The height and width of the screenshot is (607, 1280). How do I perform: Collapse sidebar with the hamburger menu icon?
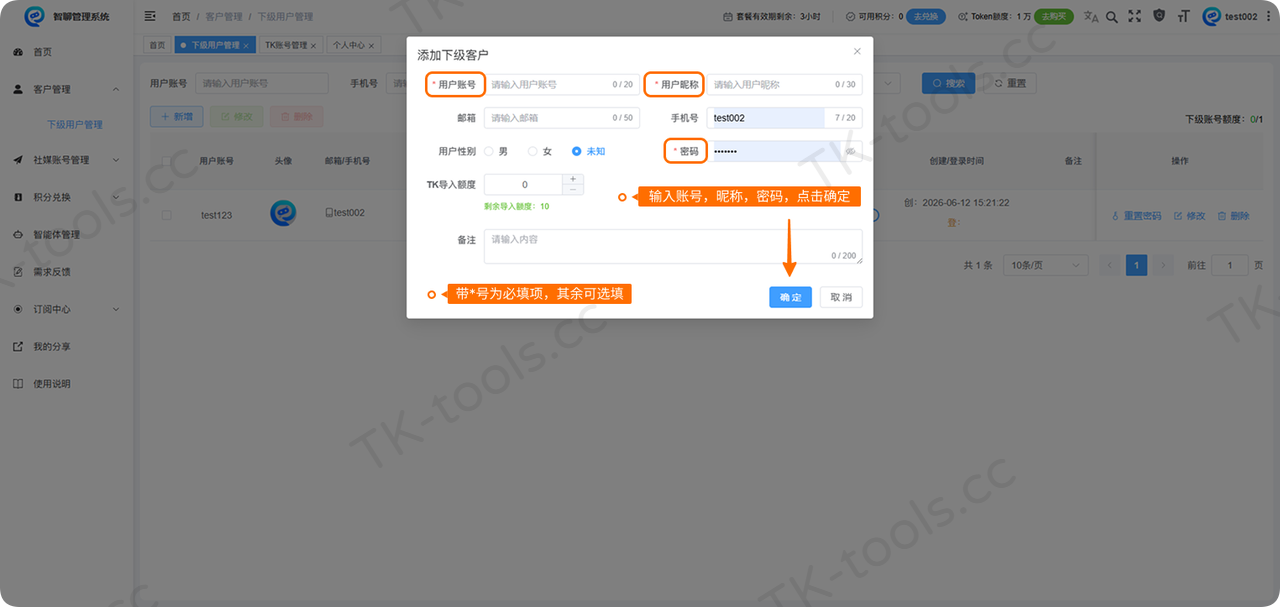click(x=150, y=16)
